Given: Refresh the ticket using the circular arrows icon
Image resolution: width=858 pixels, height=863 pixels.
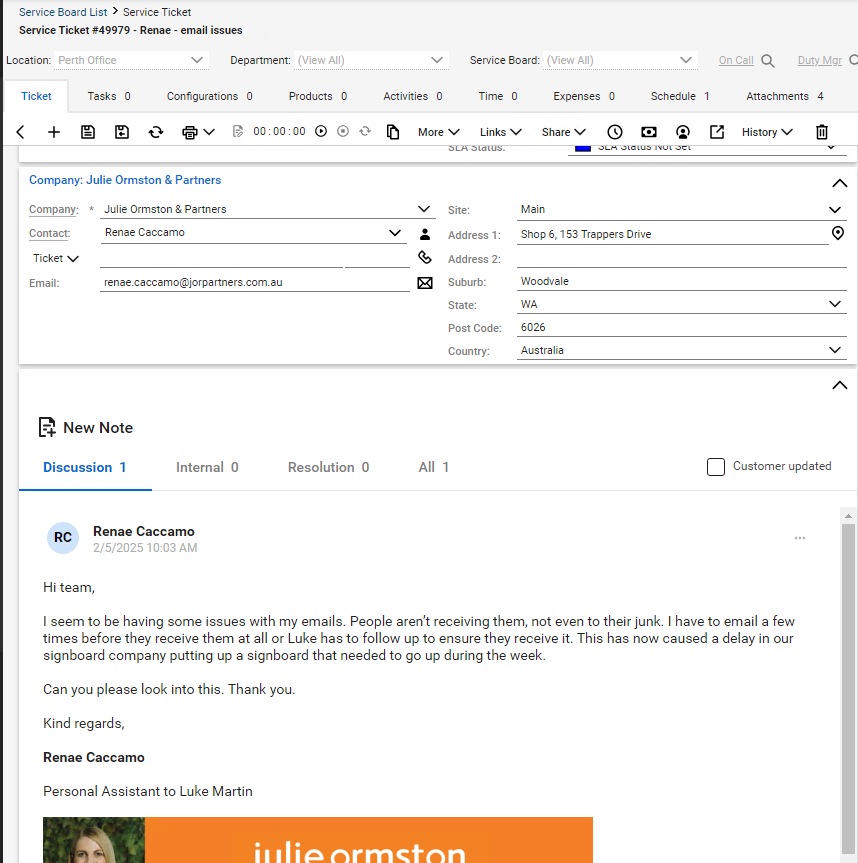Looking at the screenshot, I should 156,132.
